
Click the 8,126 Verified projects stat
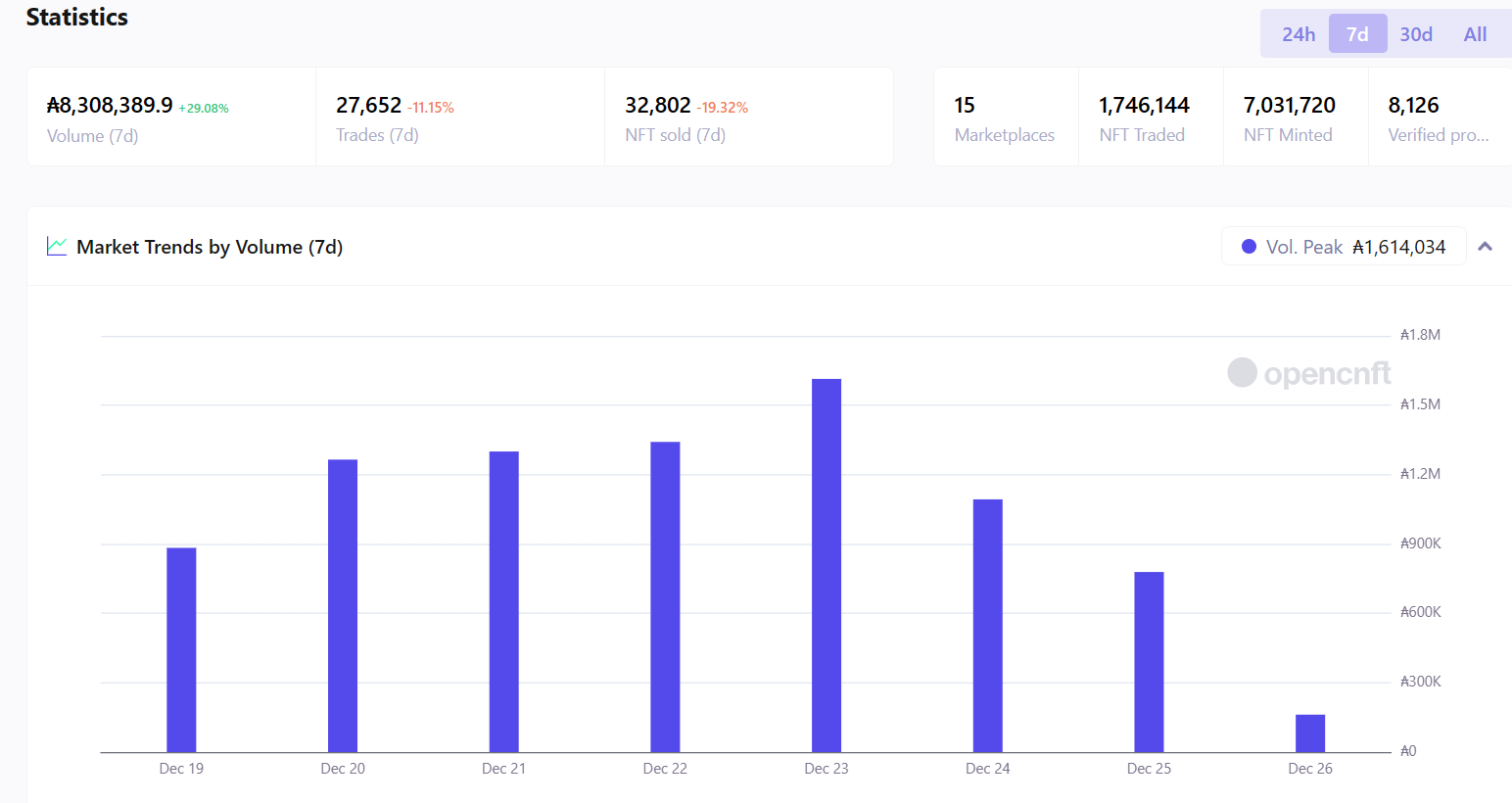(x=1440, y=118)
